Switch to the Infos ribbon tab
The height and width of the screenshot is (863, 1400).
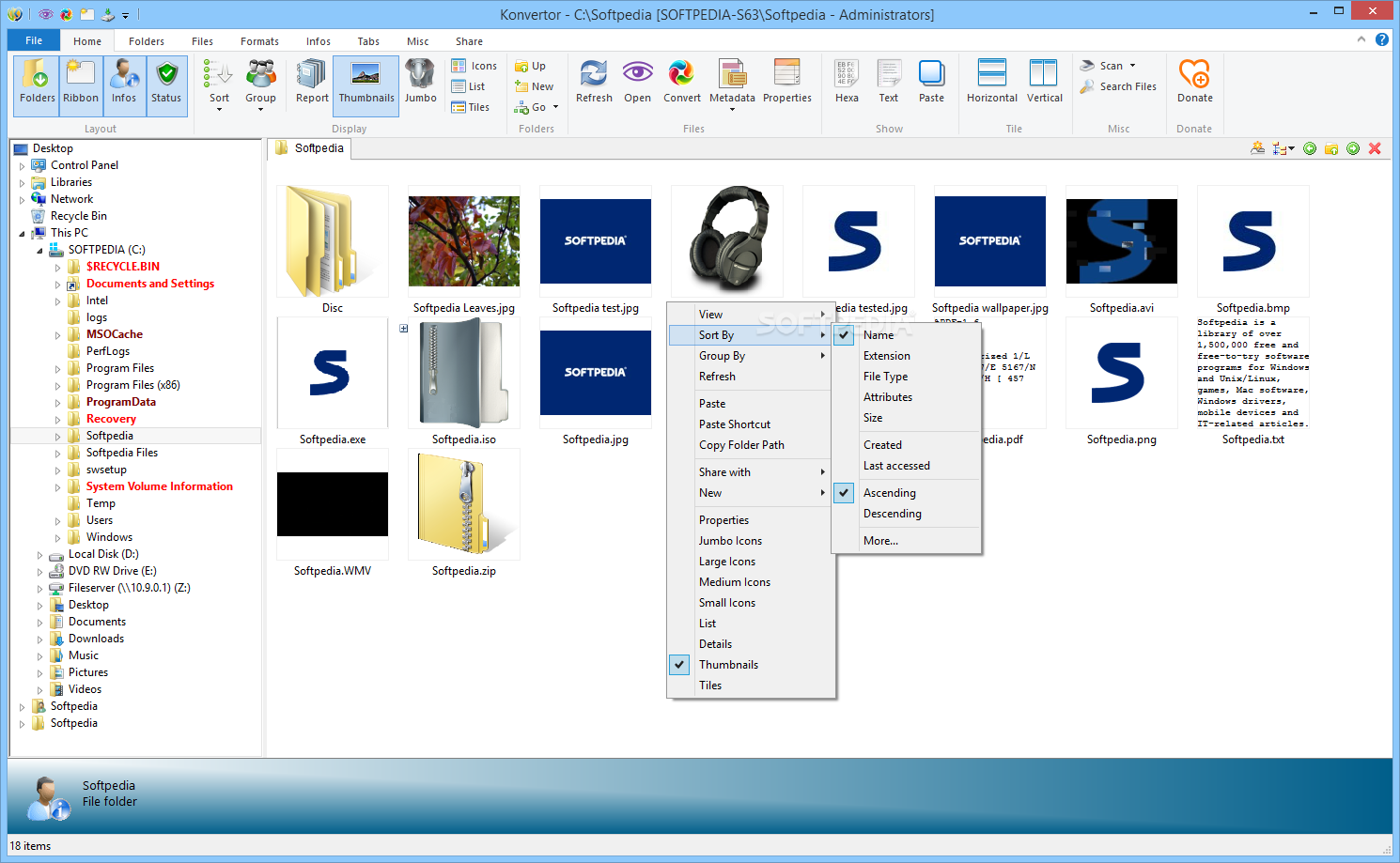(319, 41)
